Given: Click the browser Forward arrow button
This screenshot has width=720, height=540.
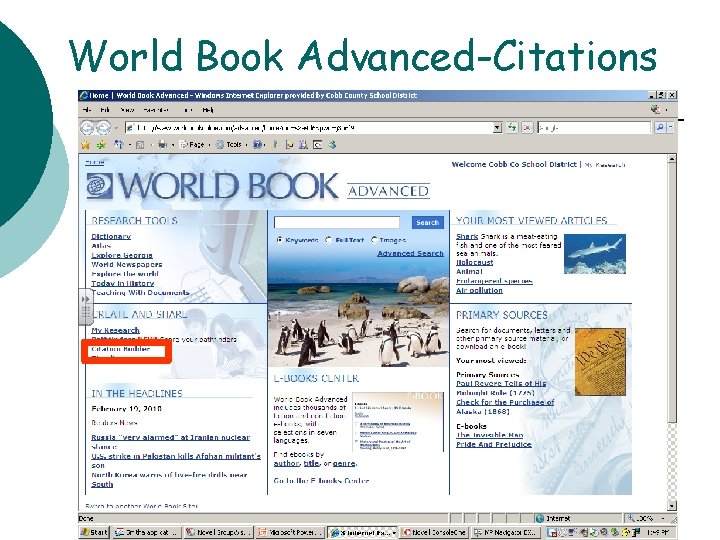Looking at the screenshot, I should coord(103,127).
